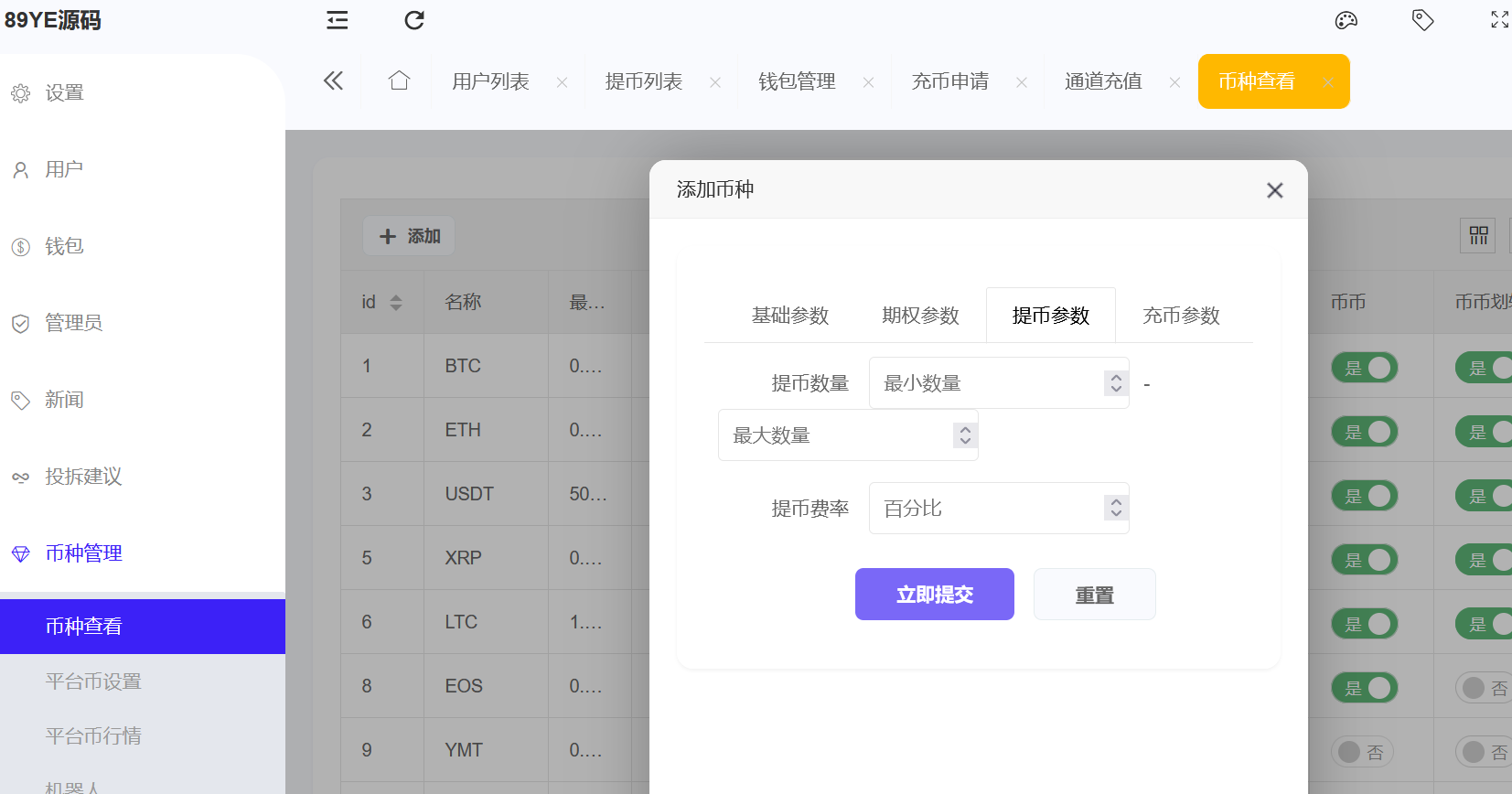Viewport: 1512px width, 794px height.
Task: Click the person icon beside 用户
Action: click(20, 170)
